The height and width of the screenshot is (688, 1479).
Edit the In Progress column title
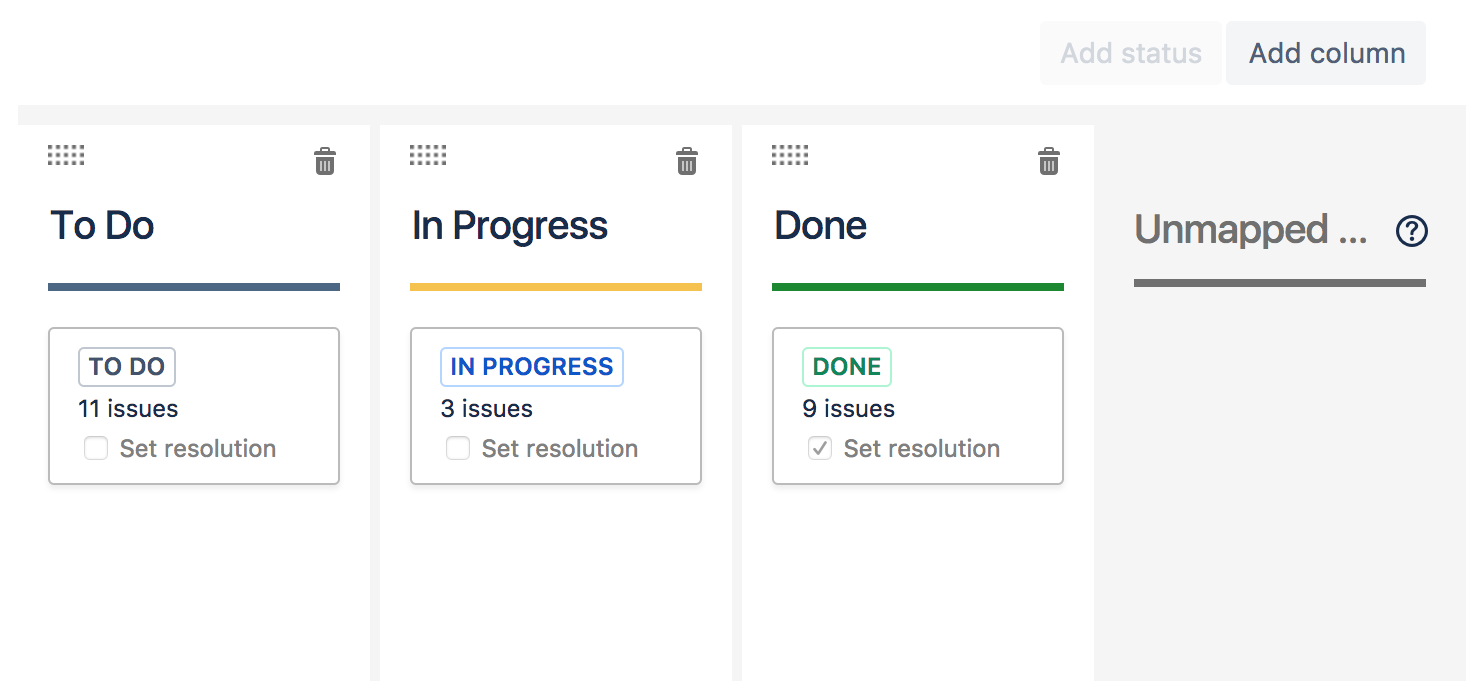pyautogui.click(x=510, y=226)
